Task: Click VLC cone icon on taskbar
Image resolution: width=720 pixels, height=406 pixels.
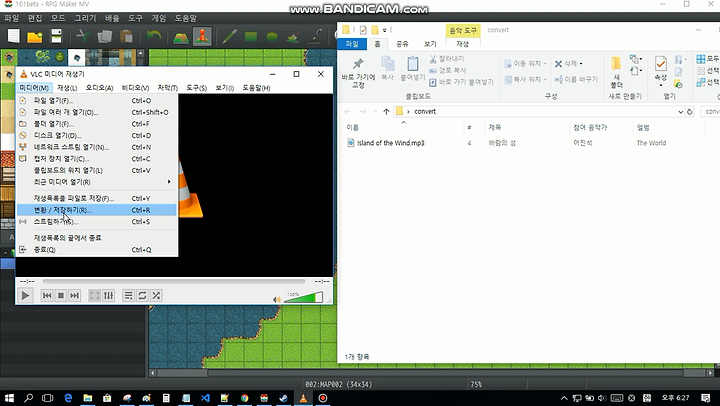Action: (303, 398)
